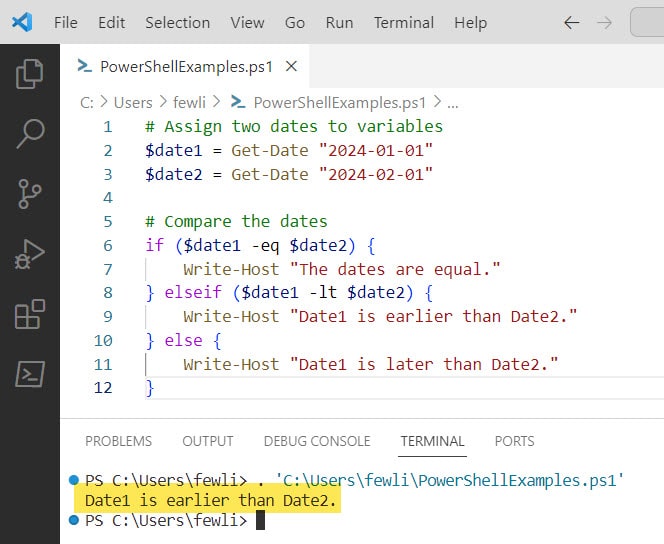Click the command center search box
This screenshot has width=664, height=544.
tap(647, 22)
